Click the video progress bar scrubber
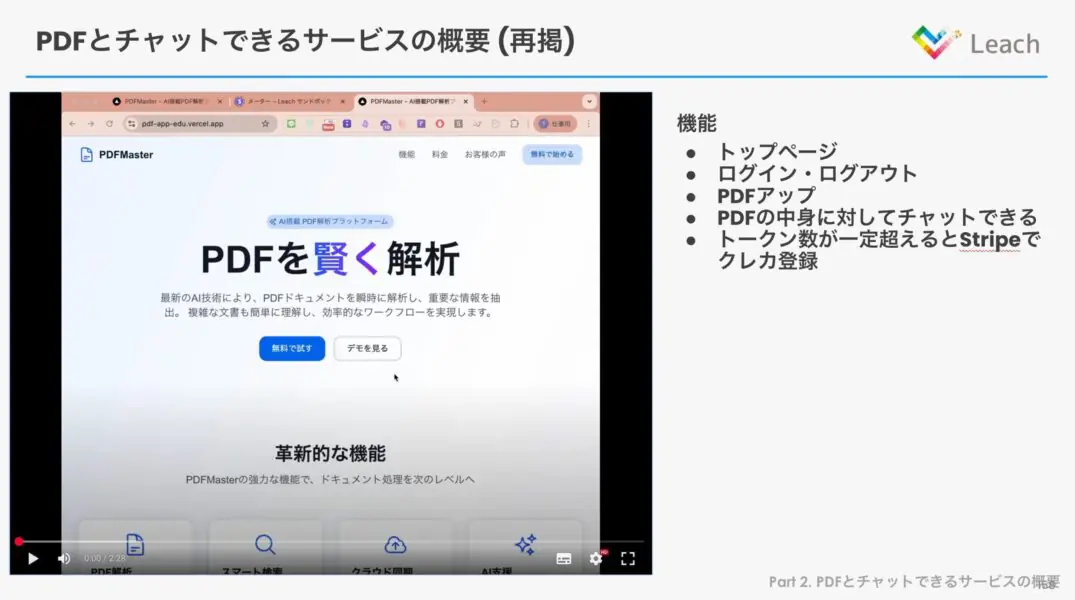The height and width of the screenshot is (600, 1075). point(19,542)
